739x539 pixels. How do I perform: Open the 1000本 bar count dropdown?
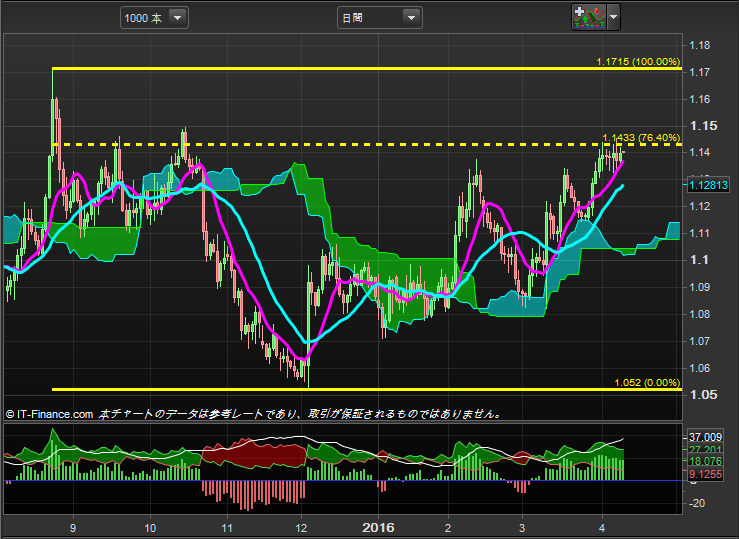(154, 18)
